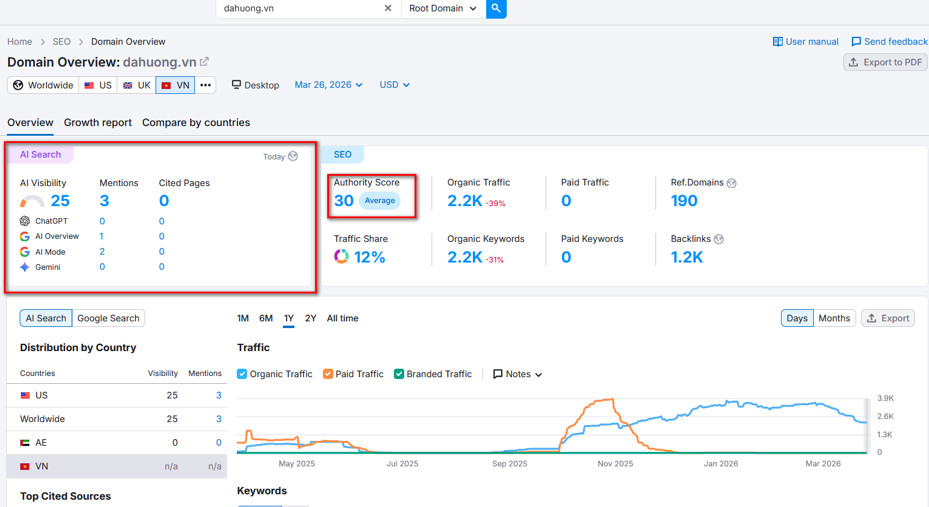Toggle the Paid Traffic checkbox
The width and height of the screenshot is (929, 507).
(328, 374)
